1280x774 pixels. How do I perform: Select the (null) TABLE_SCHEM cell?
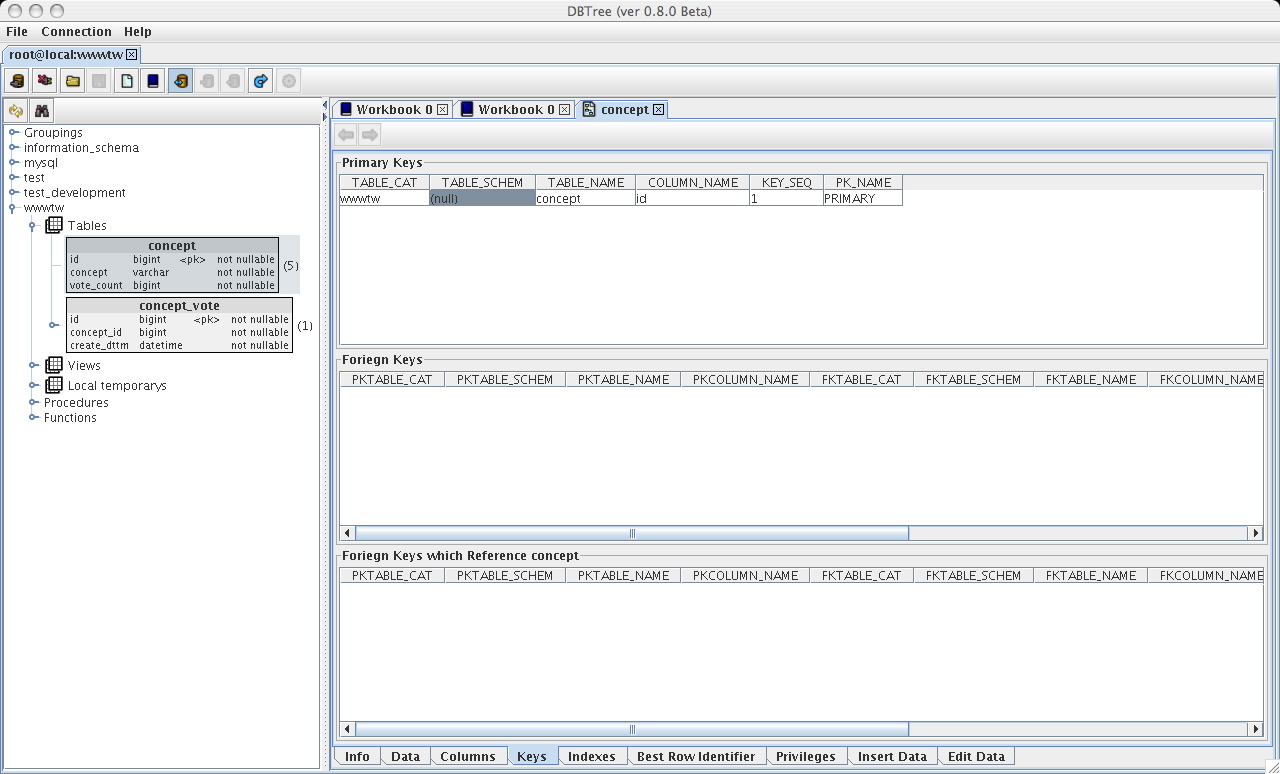click(482, 199)
